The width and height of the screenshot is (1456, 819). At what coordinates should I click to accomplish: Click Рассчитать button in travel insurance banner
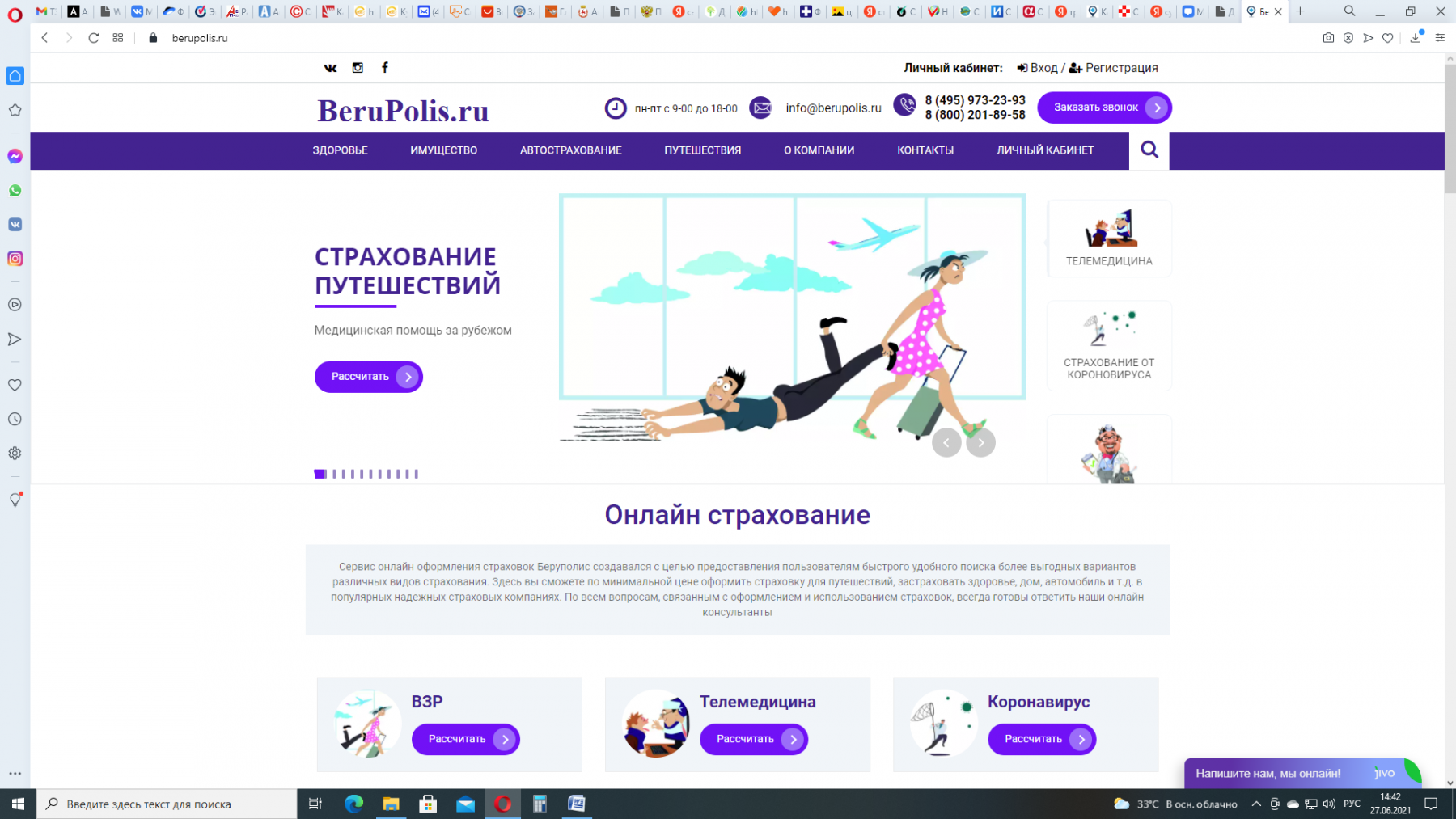click(369, 377)
